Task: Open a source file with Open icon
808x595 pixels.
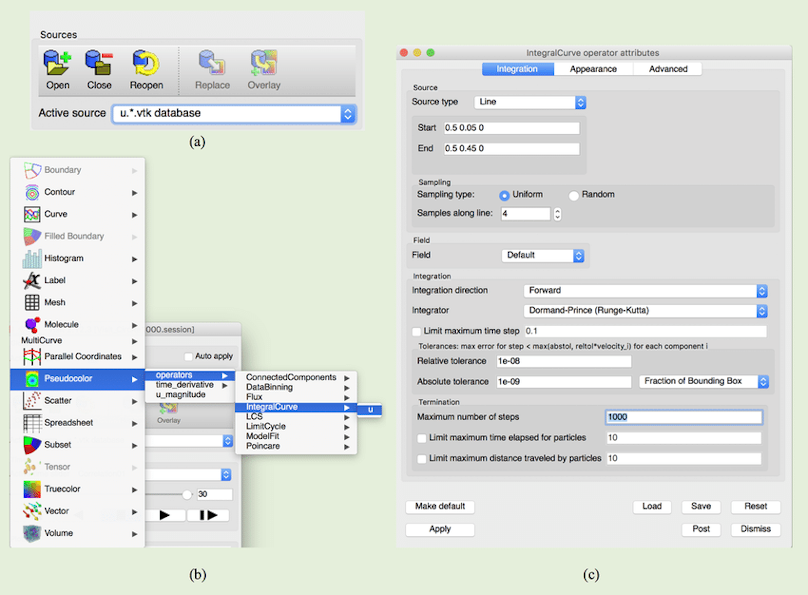Action: coord(57,63)
